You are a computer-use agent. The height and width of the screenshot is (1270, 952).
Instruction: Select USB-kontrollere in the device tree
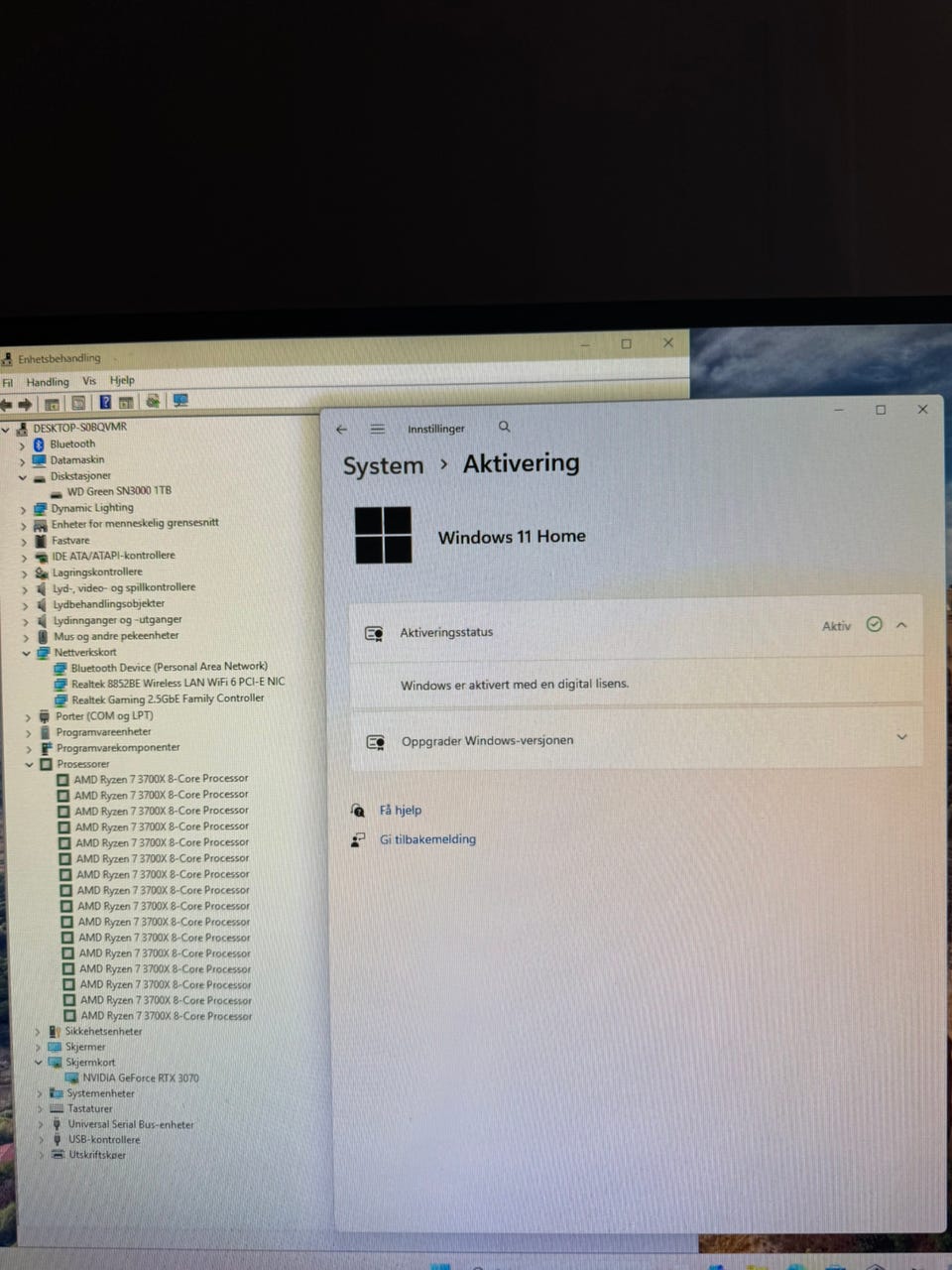[104, 1140]
